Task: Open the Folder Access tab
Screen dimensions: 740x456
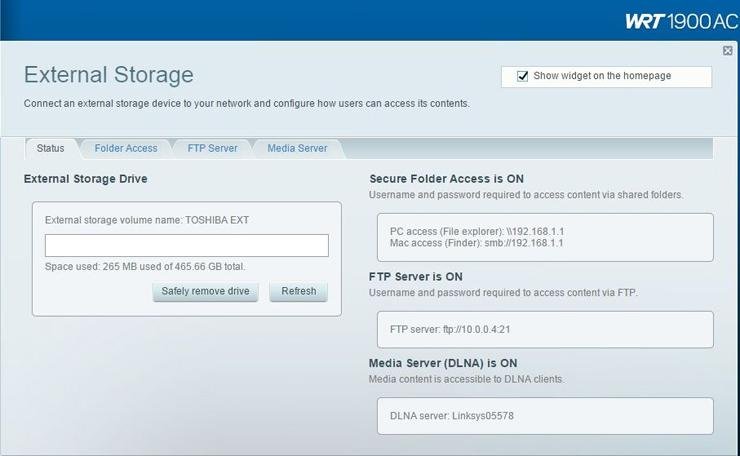Action: pyautogui.click(x=126, y=148)
